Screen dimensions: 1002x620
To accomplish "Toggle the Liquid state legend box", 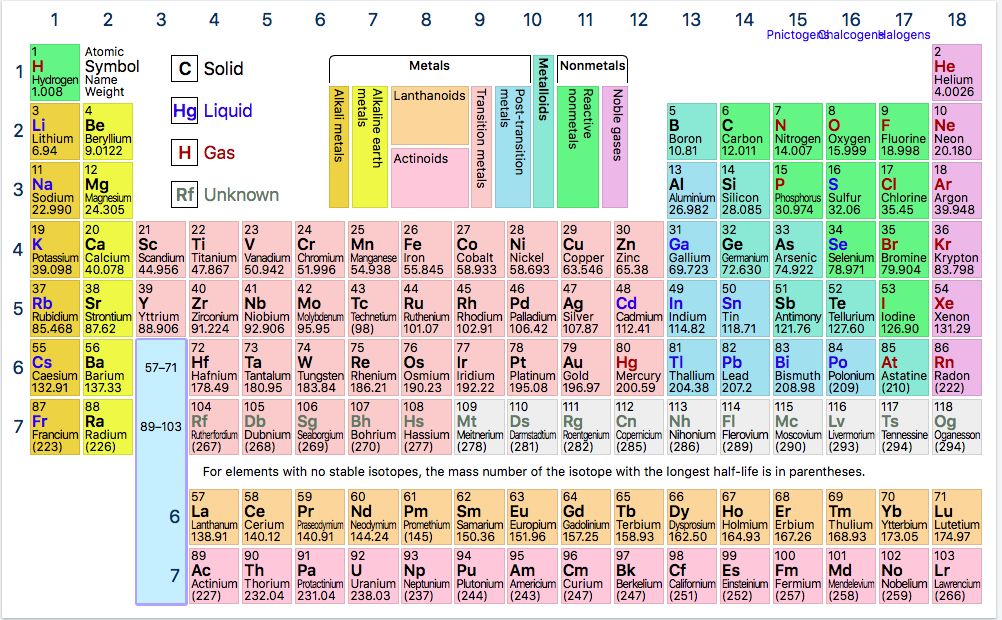I will 184,111.
